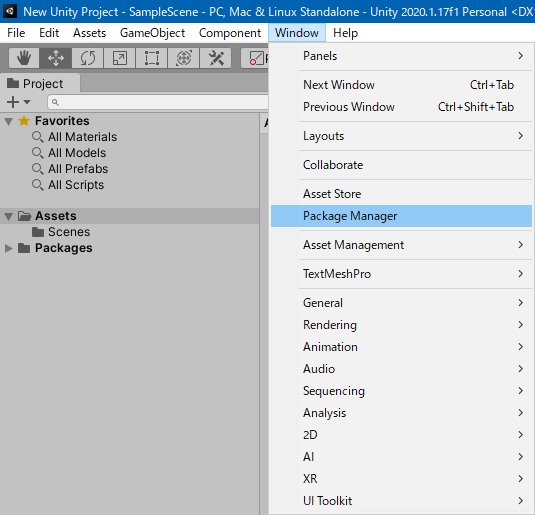Viewport: 535px width, 515px height.
Task: Select the Rotate tool
Action: [88, 58]
